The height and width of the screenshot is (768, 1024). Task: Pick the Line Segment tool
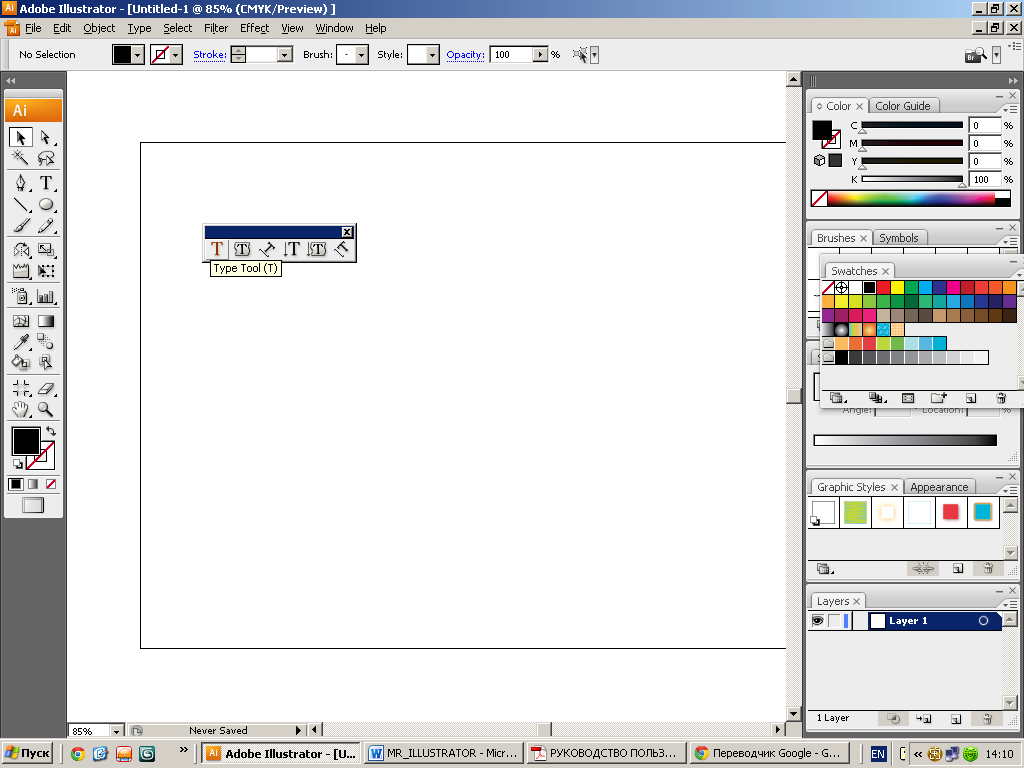20,204
